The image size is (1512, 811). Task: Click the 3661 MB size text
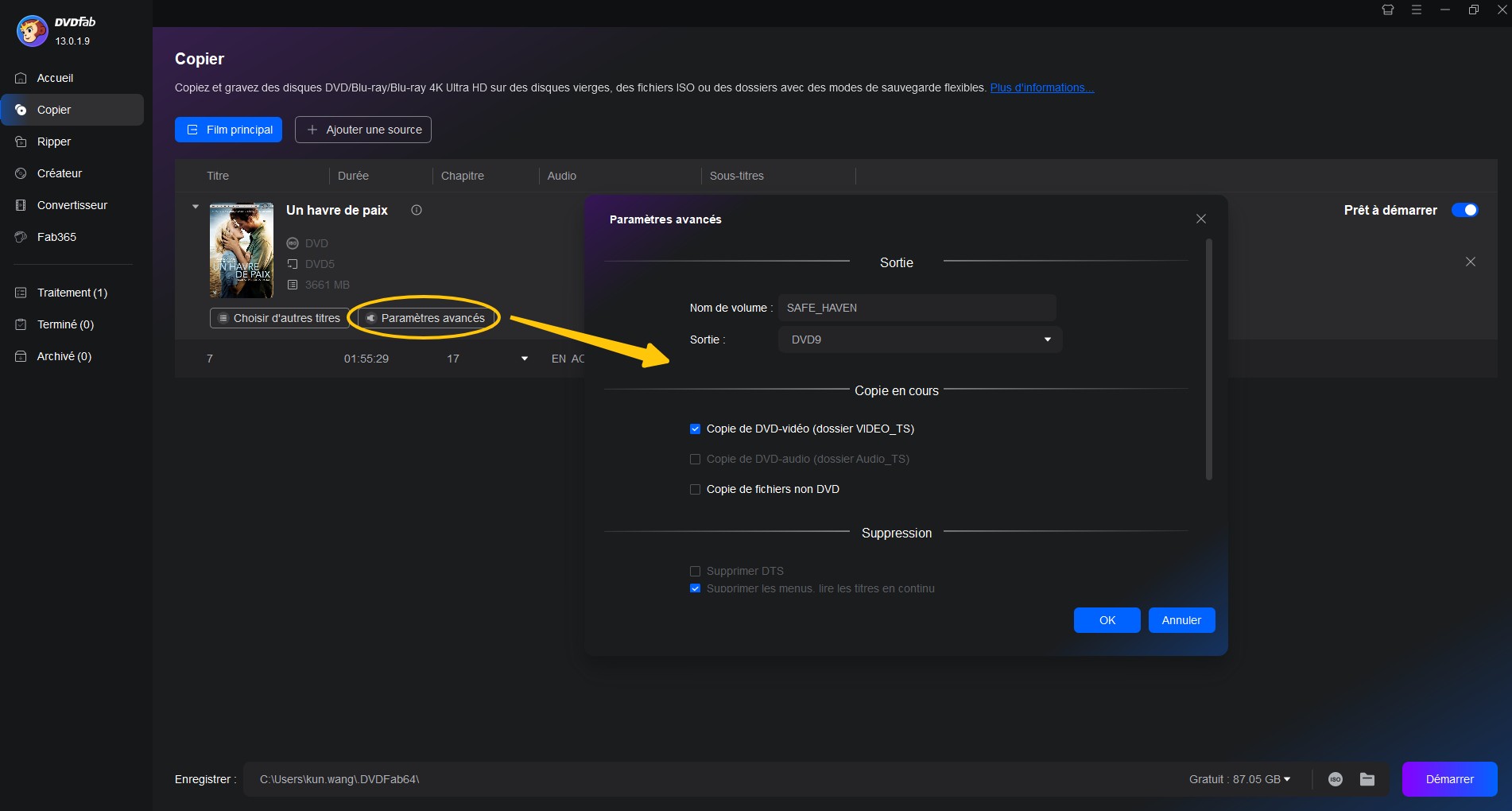tap(328, 285)
